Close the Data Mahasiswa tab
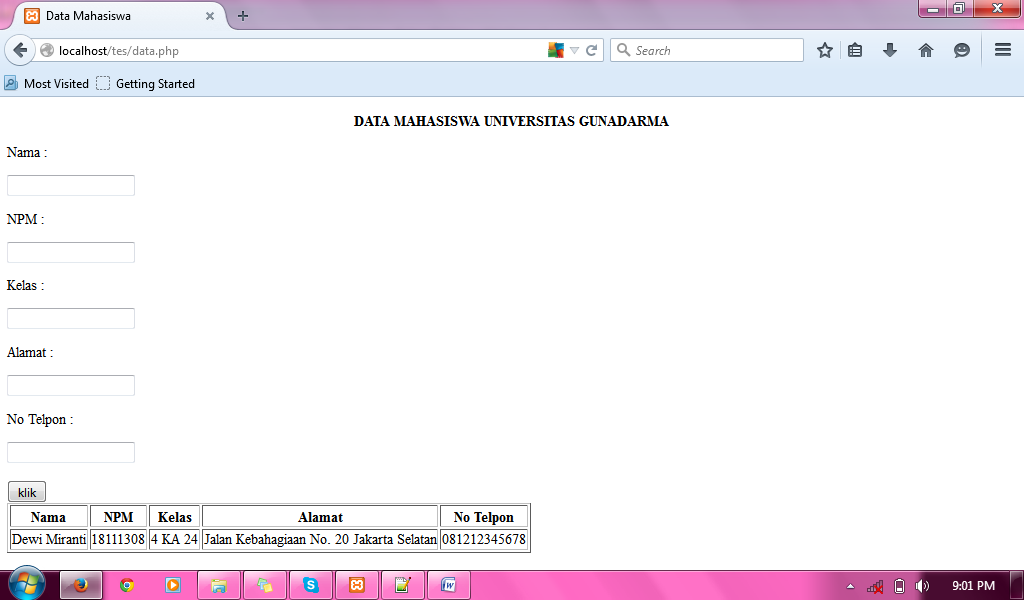This screenshot has height=600, width=1024. coord(210,16)
